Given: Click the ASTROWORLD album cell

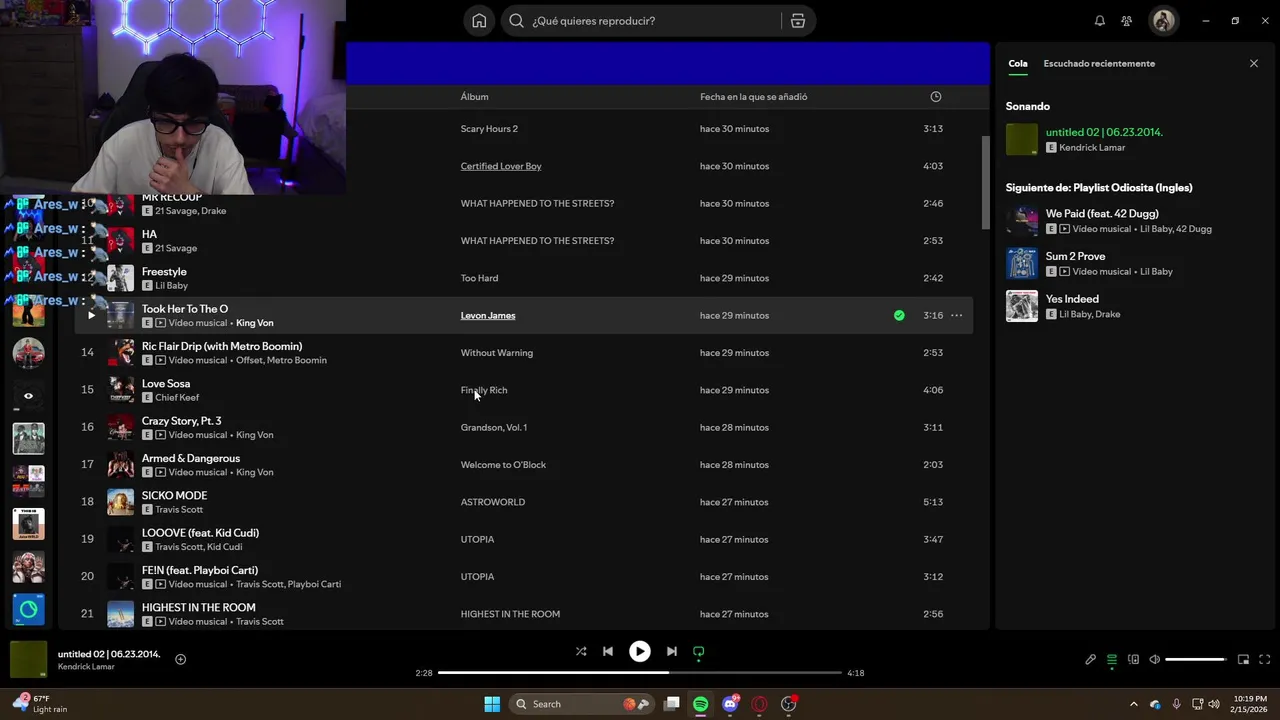Looking at the screenshot, I should (x=492, y=502).
